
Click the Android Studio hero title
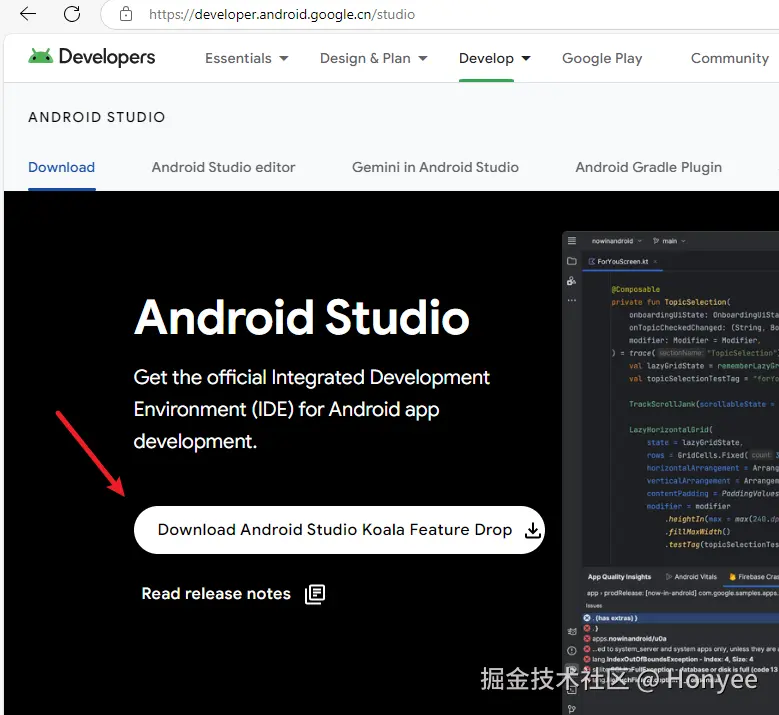(x=302, y=318)
